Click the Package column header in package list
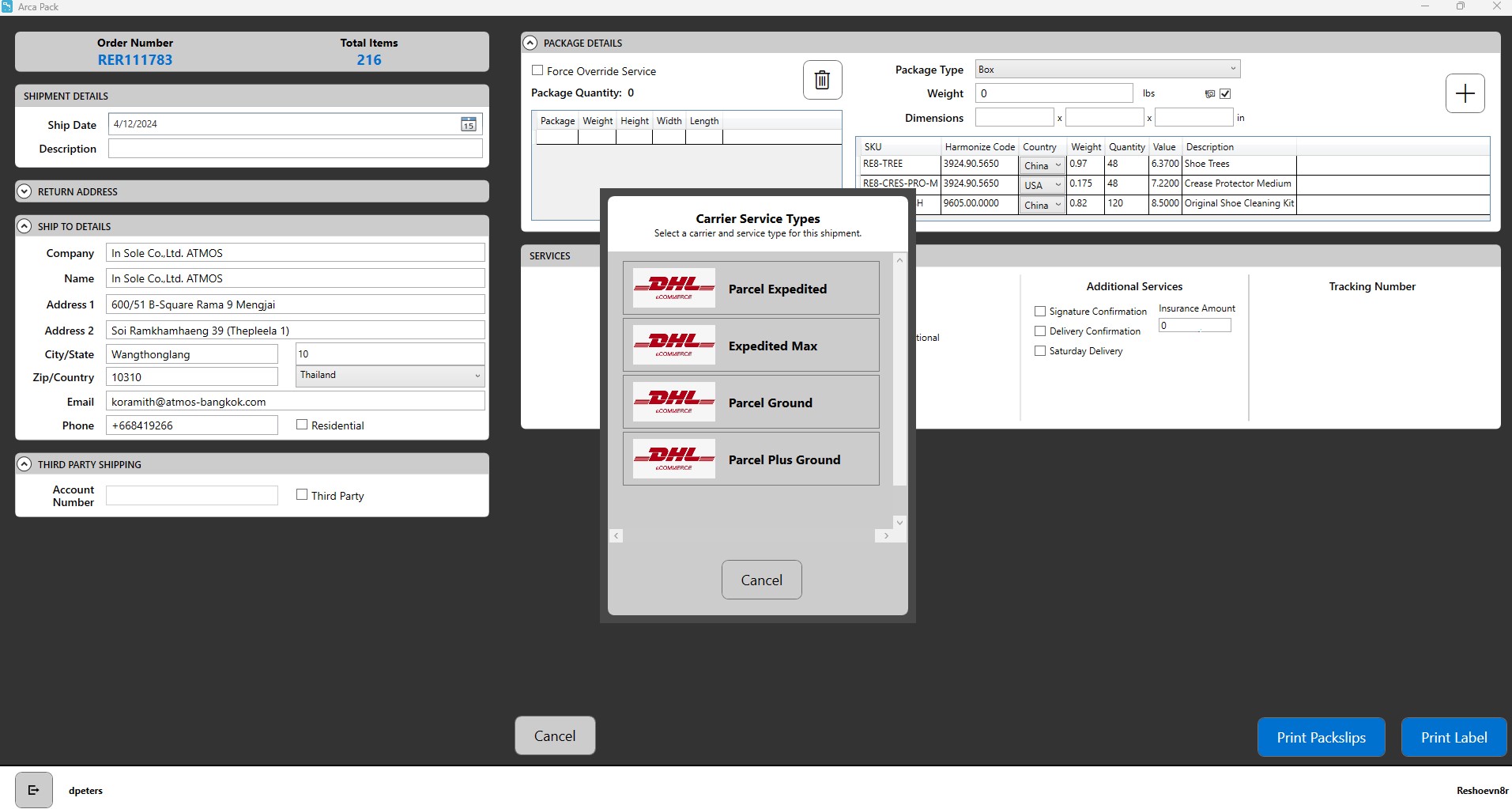The image size is (1512, 809). pos(557,121)
